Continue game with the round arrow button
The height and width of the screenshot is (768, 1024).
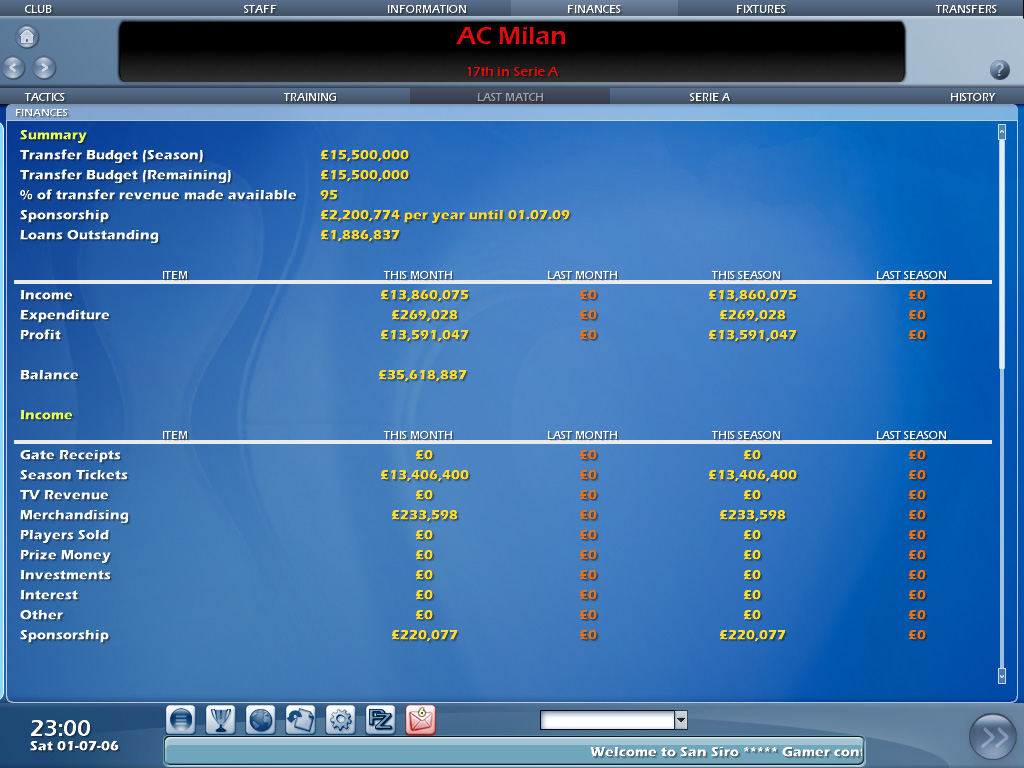[x=993, y=737]
